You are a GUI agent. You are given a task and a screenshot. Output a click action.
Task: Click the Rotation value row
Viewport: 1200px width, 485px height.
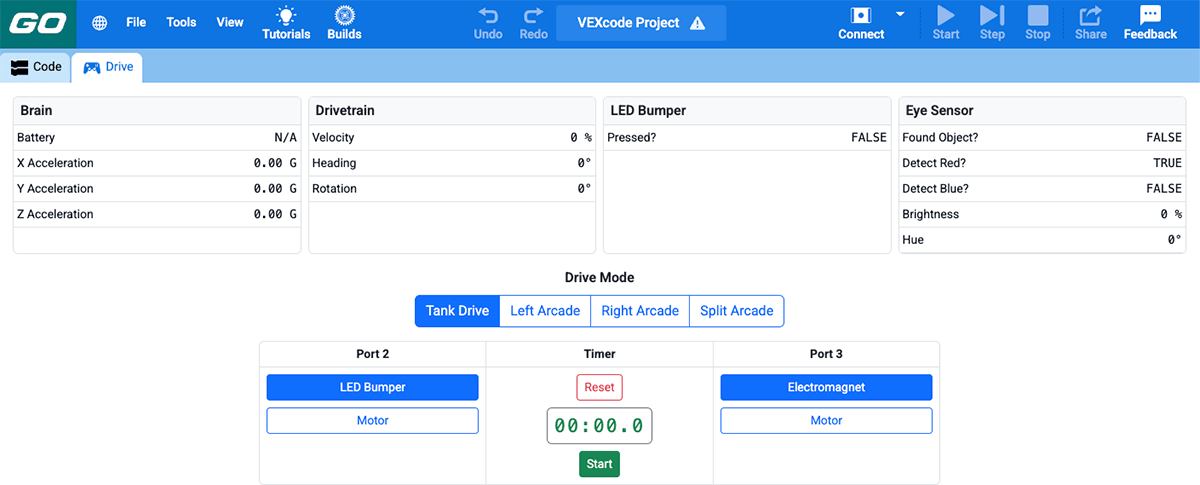(453, 189)
